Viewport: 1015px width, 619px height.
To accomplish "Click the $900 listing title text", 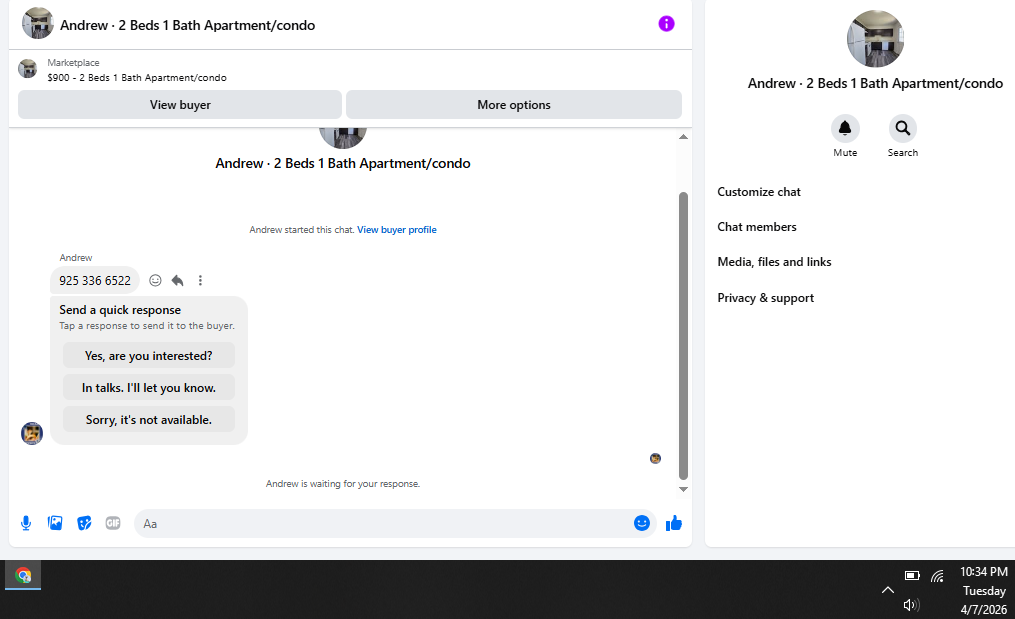I will [137, 78].
